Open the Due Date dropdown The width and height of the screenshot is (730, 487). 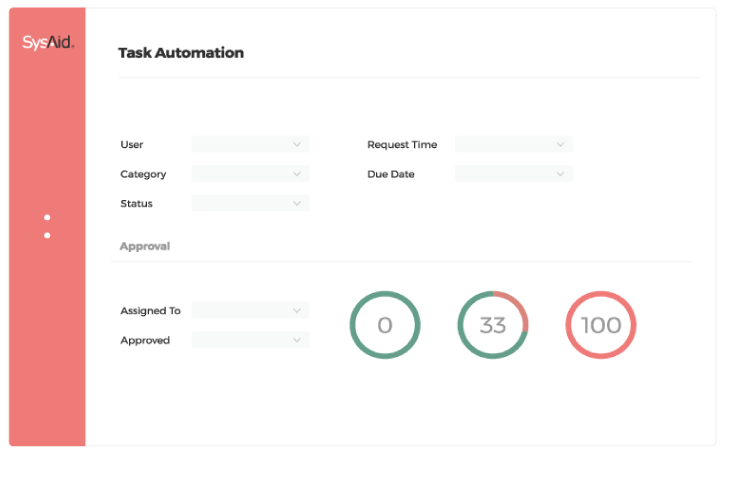click(514, 174)
